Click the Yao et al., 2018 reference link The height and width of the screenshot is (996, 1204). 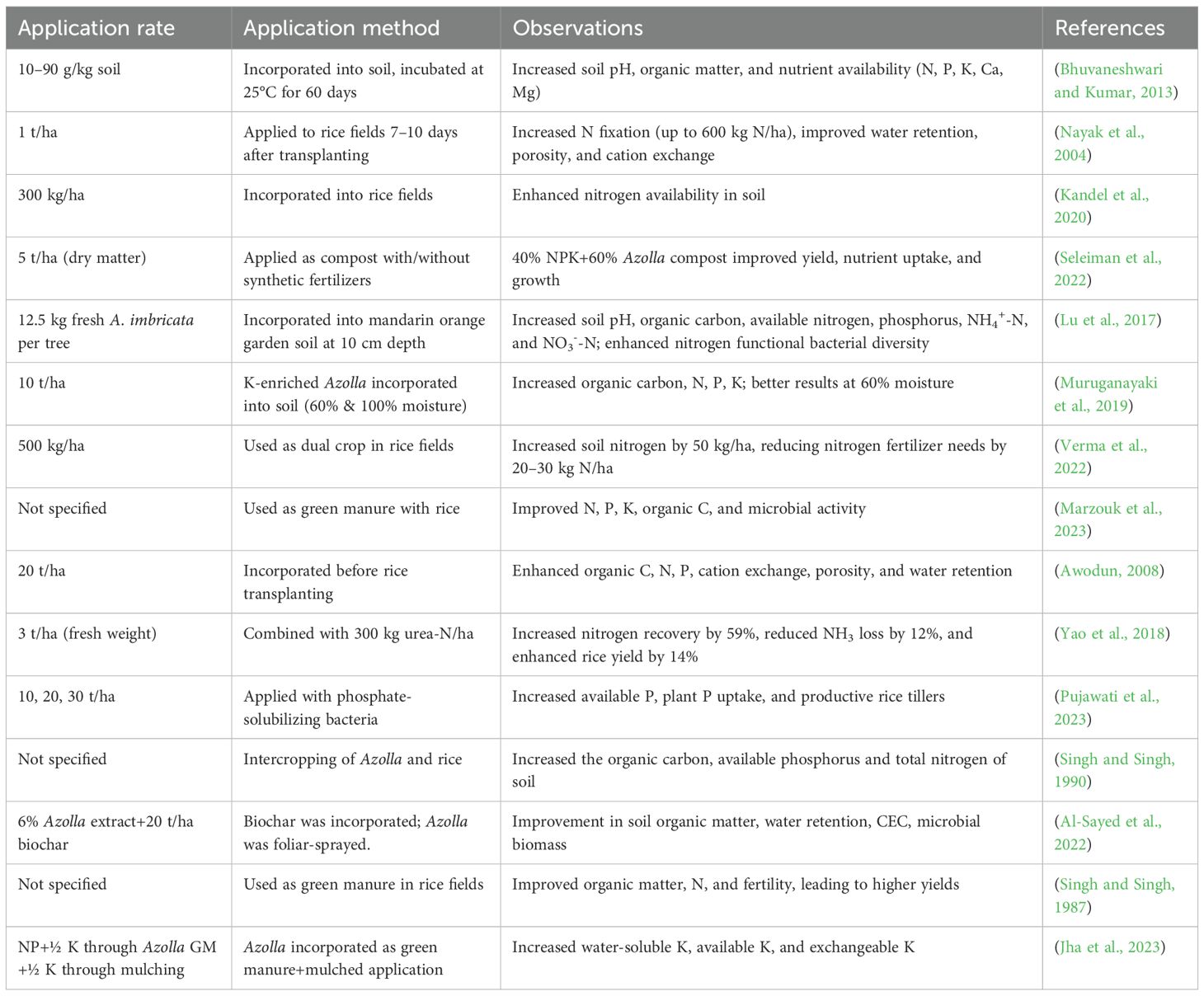1112,634
